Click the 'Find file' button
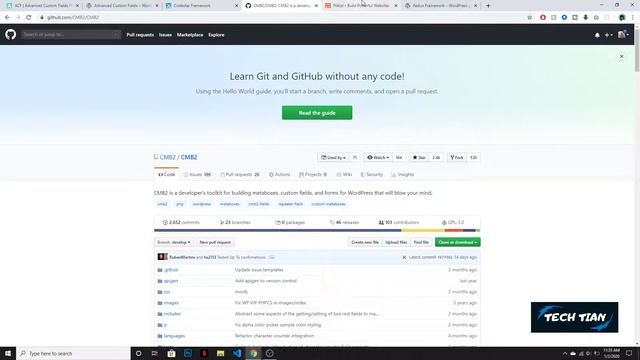Screen dimensions: 640x360 [x=421, y=242]
